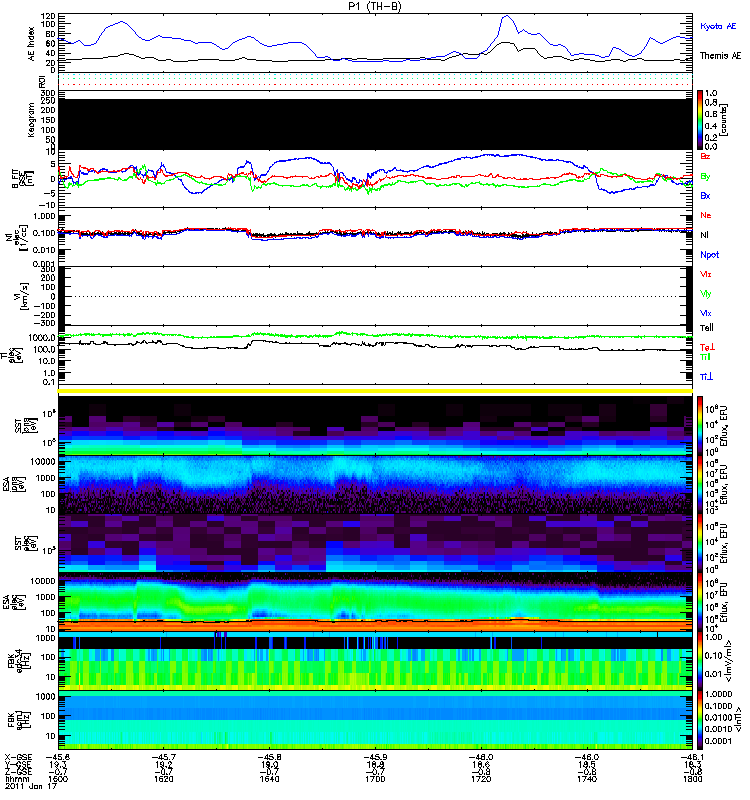Image resolution: width=750 pixels, height=800 pixels.
Task: Click the Vi [km/s] axis label
Action: (23, 296)
